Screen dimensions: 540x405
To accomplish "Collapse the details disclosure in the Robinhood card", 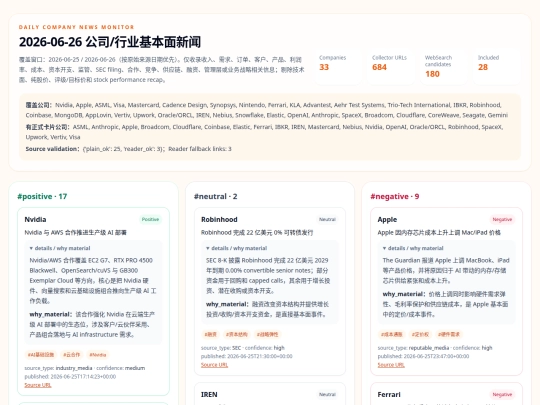I will point(237,248).
